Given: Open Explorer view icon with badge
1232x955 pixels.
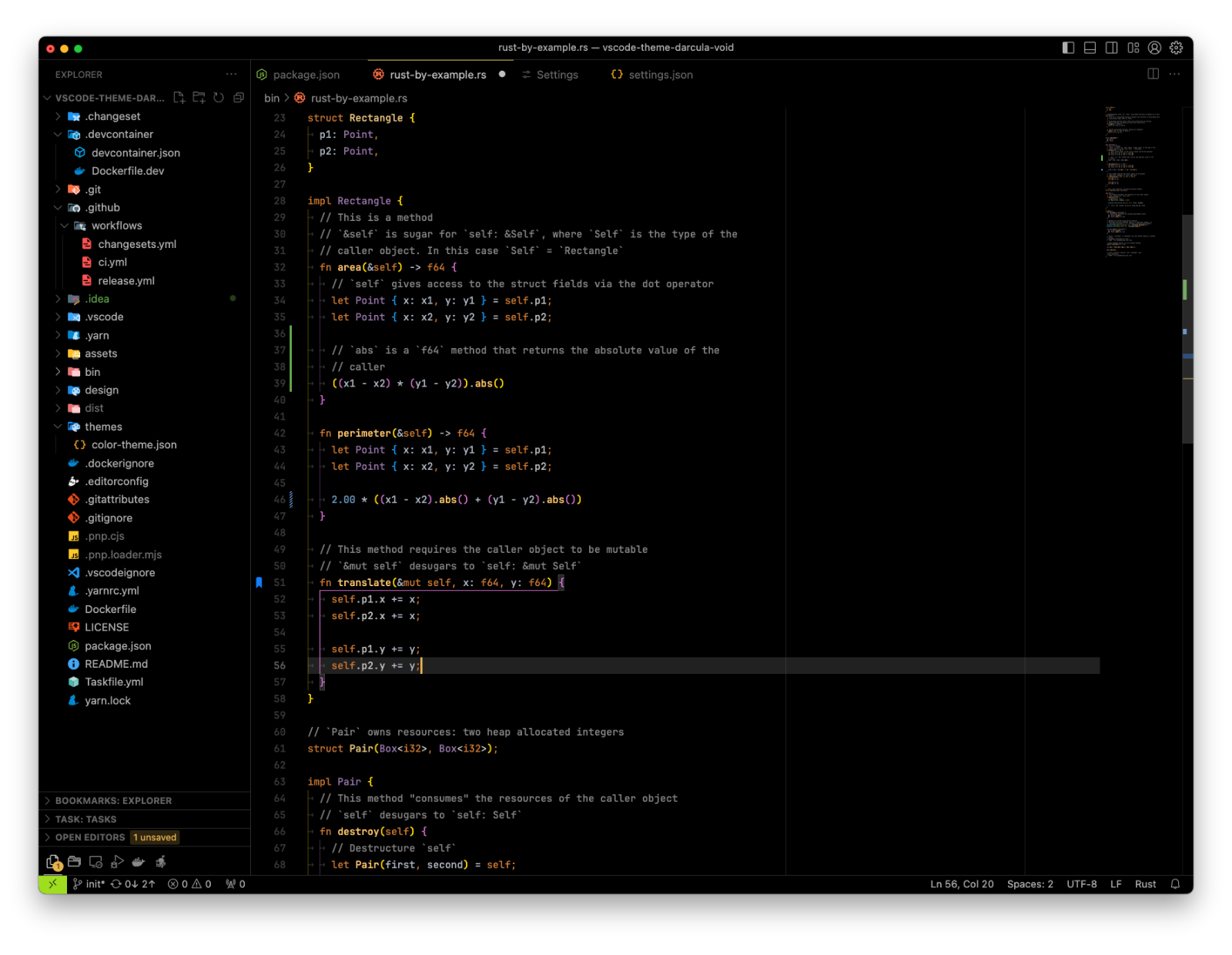Looking at the screenshot, I should pos(53,862).
